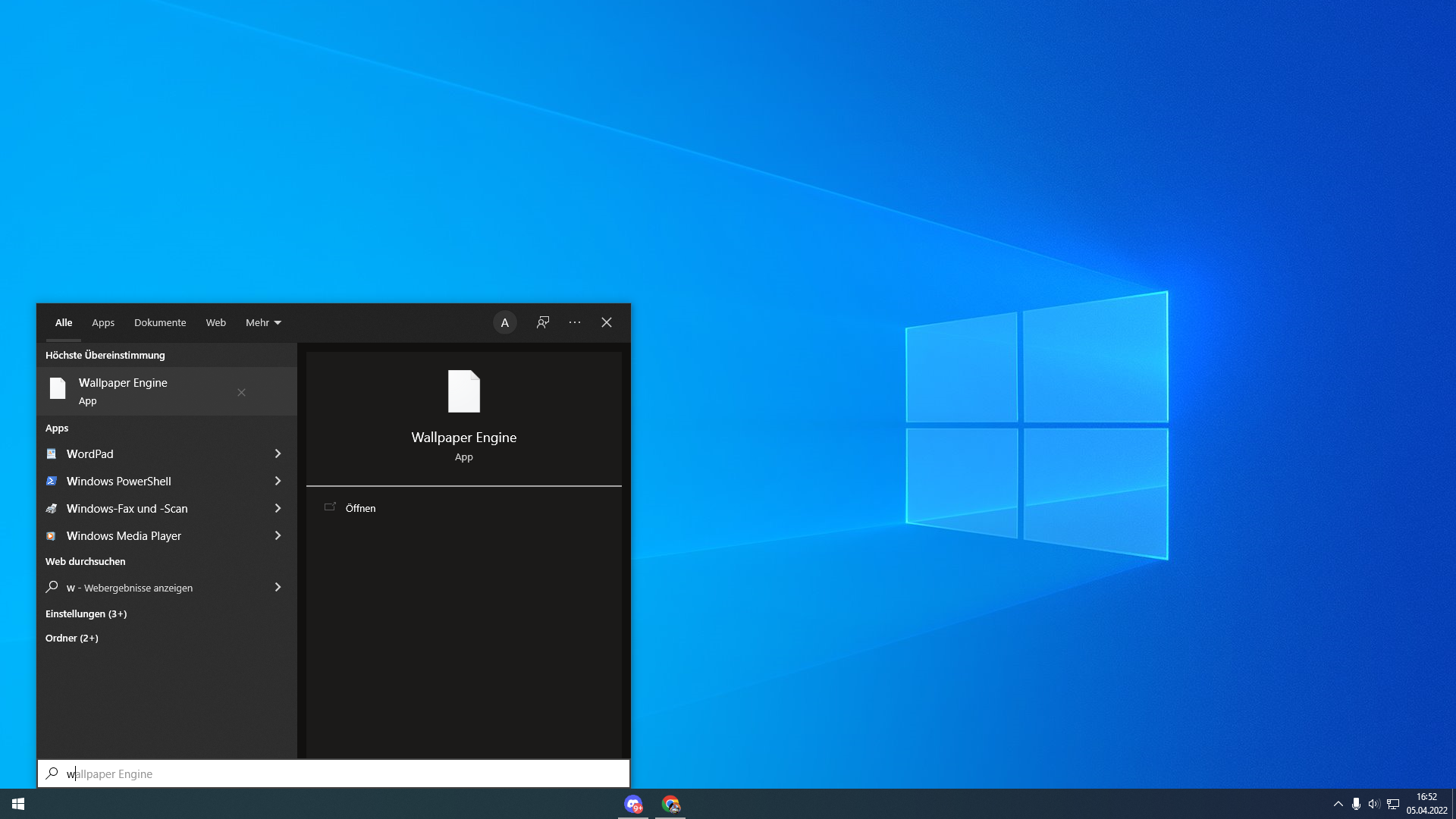This screenshot has width=1456, height=819.
Task: Switch to the Dokumente tab
Action: (160, 322)
